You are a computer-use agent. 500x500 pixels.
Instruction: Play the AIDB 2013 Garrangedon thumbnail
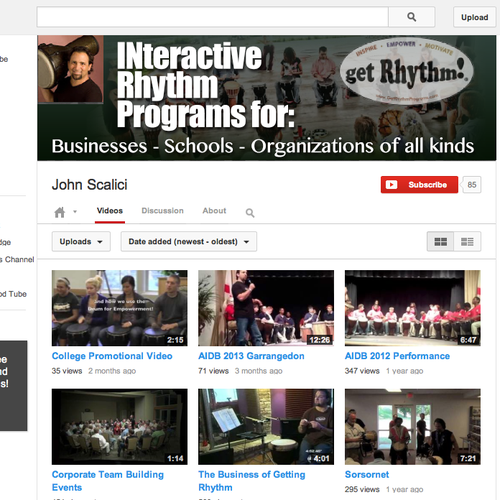point(266,308)
